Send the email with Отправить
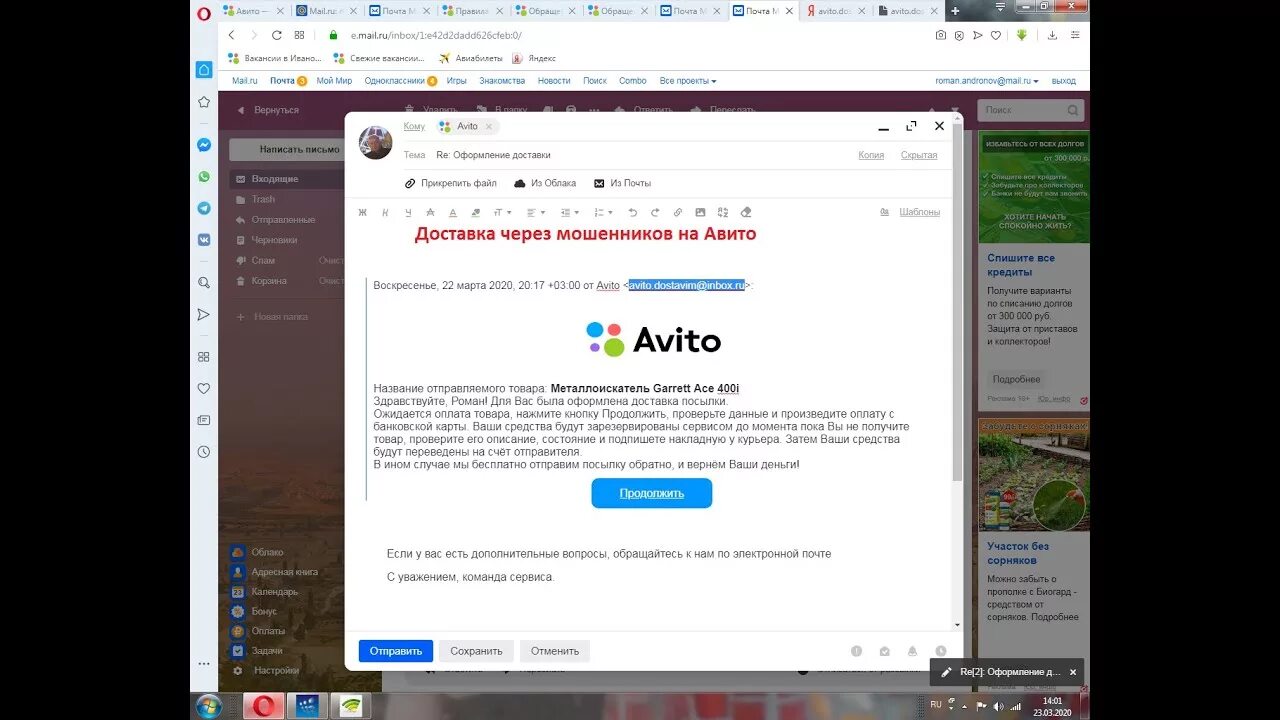 click(396, 651)
